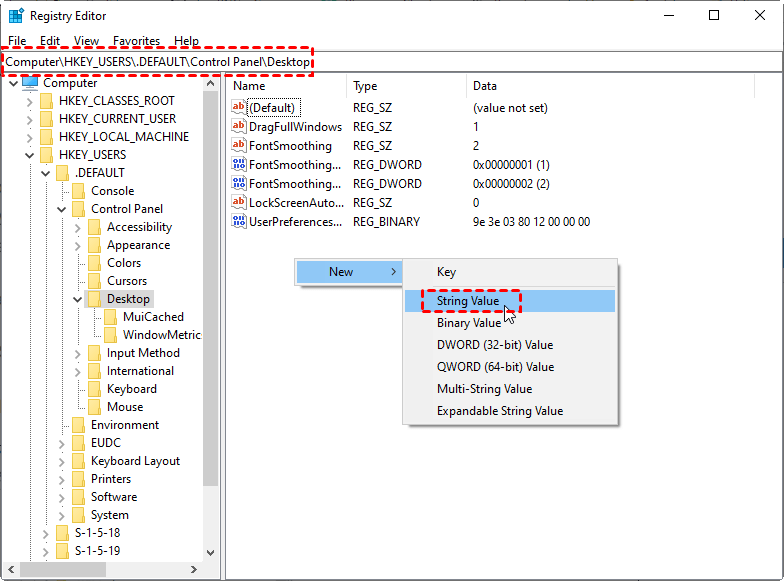Choose String Value from the New submenu
Viewport: 784px width, 581px height.
510,301
